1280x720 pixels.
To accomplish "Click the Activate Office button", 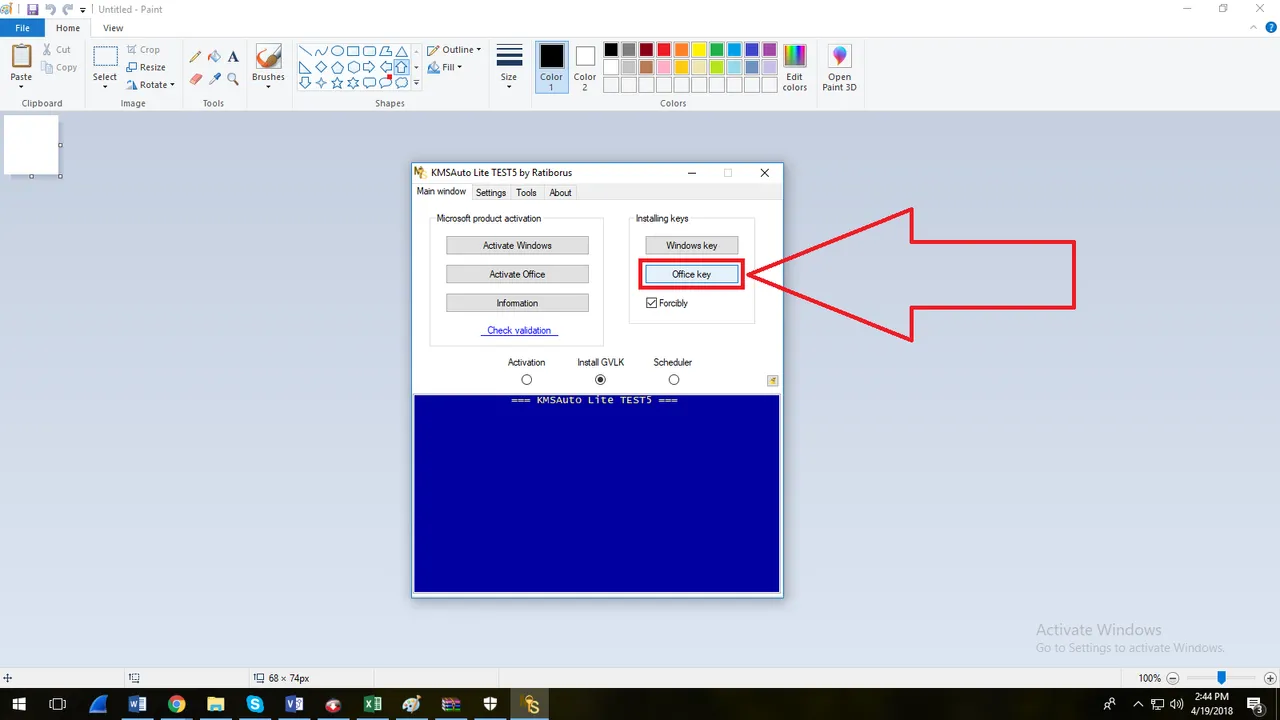I will pos(517,274).
